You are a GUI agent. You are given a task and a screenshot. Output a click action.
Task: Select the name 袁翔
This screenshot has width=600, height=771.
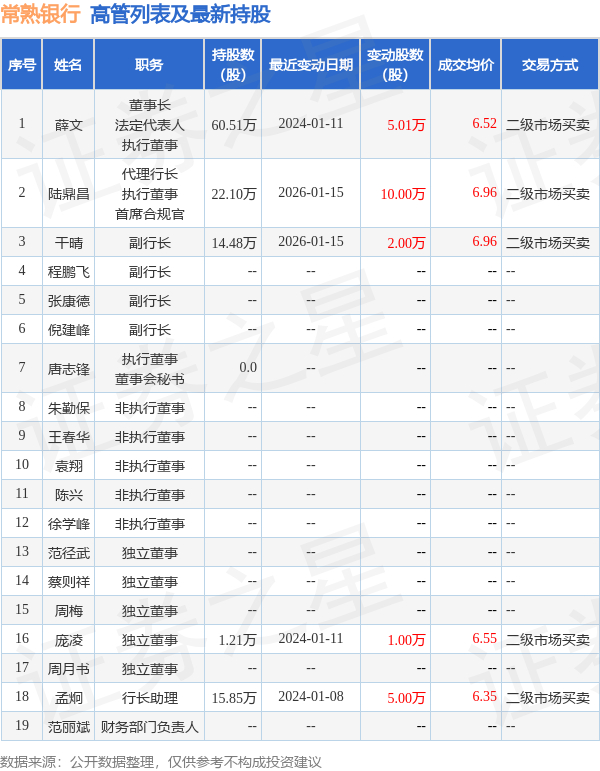[68, 466]
